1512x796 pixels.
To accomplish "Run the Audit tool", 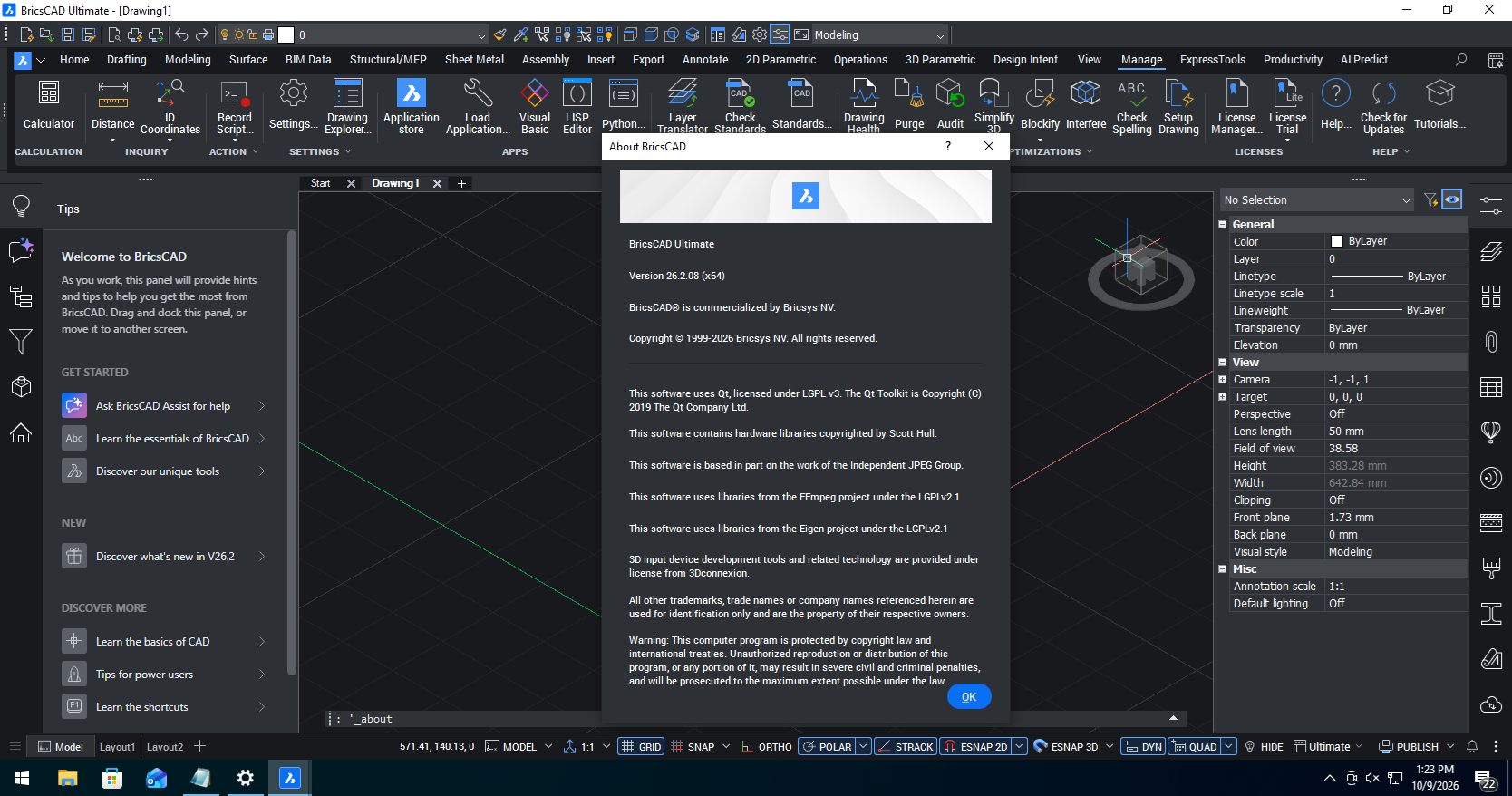I will click(x=950, y=105).
